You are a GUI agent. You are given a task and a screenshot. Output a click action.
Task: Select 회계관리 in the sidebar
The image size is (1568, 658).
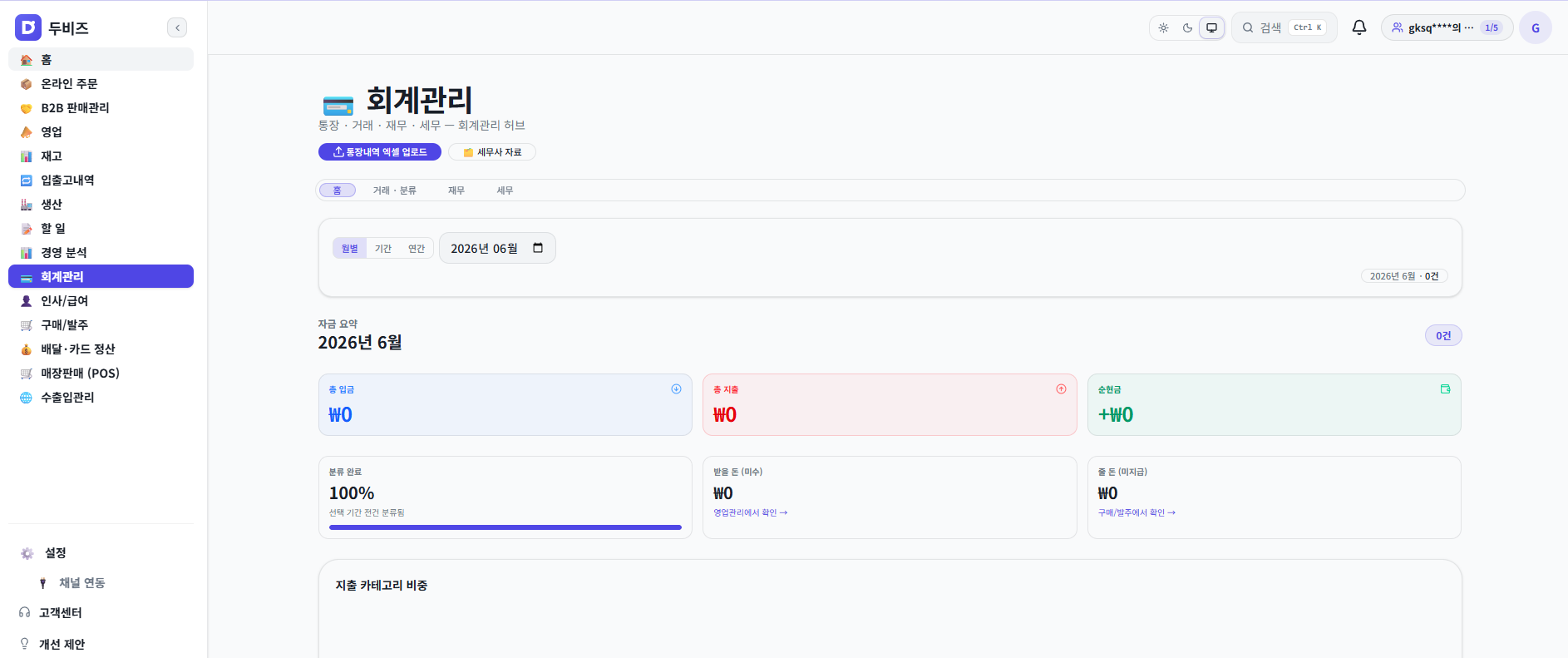[x=101, y=276]
